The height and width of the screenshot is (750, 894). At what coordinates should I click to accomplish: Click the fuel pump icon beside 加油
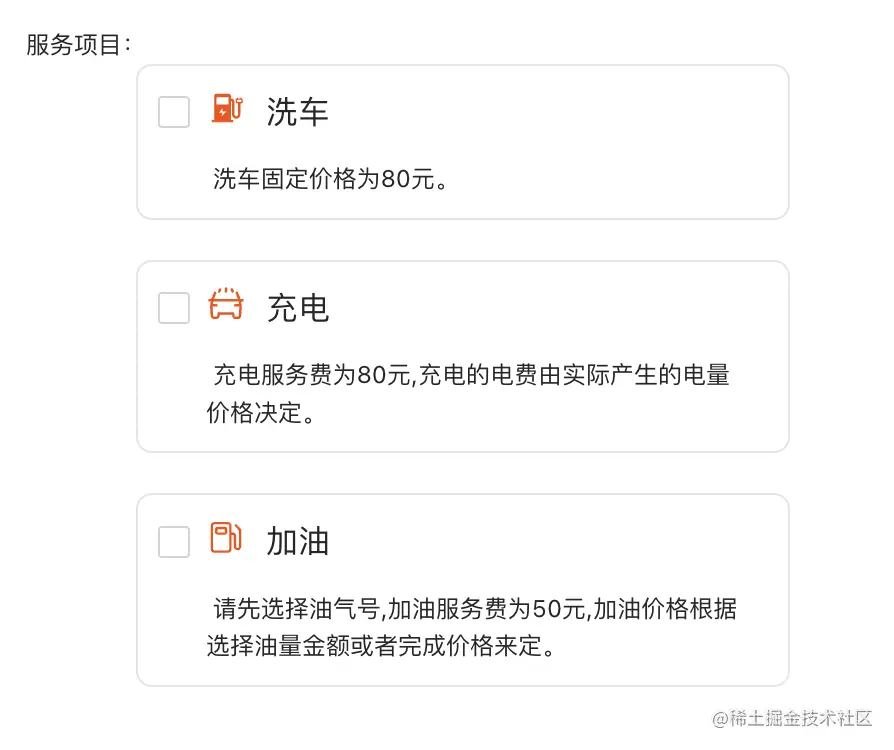click(226, 538)
